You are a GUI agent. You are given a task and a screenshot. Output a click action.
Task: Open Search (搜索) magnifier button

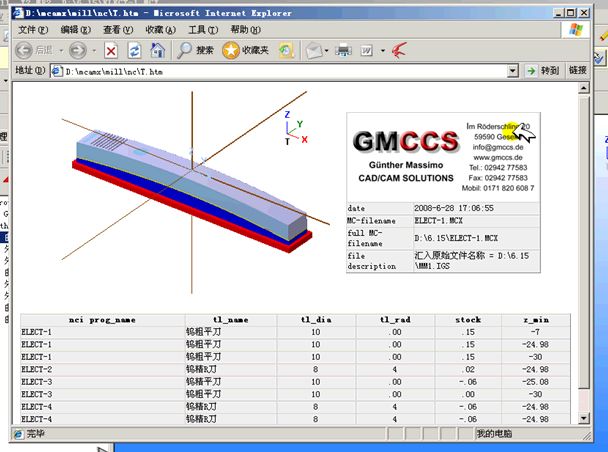point(195,50)
